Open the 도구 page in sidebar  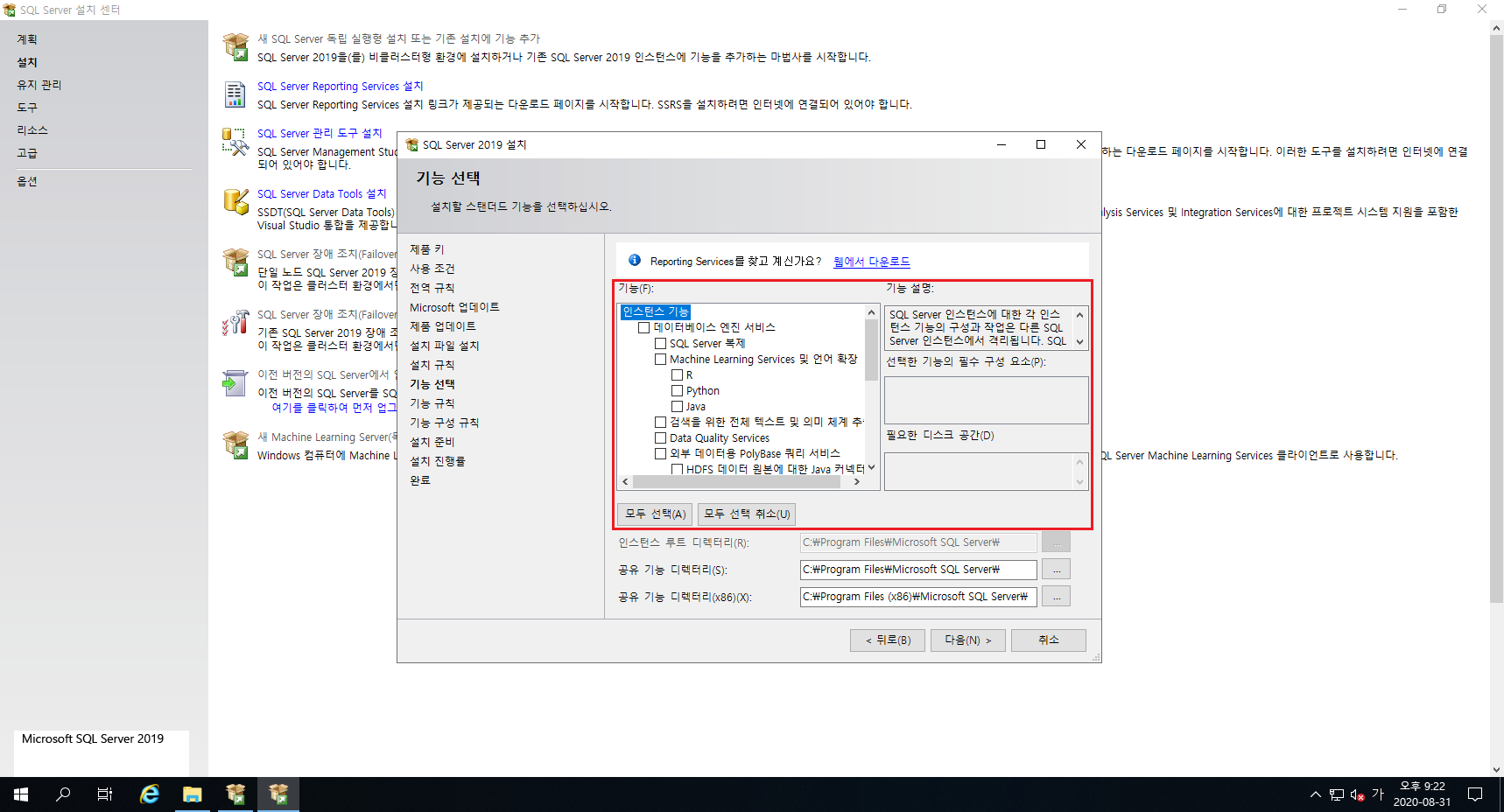tap(27, 108)
